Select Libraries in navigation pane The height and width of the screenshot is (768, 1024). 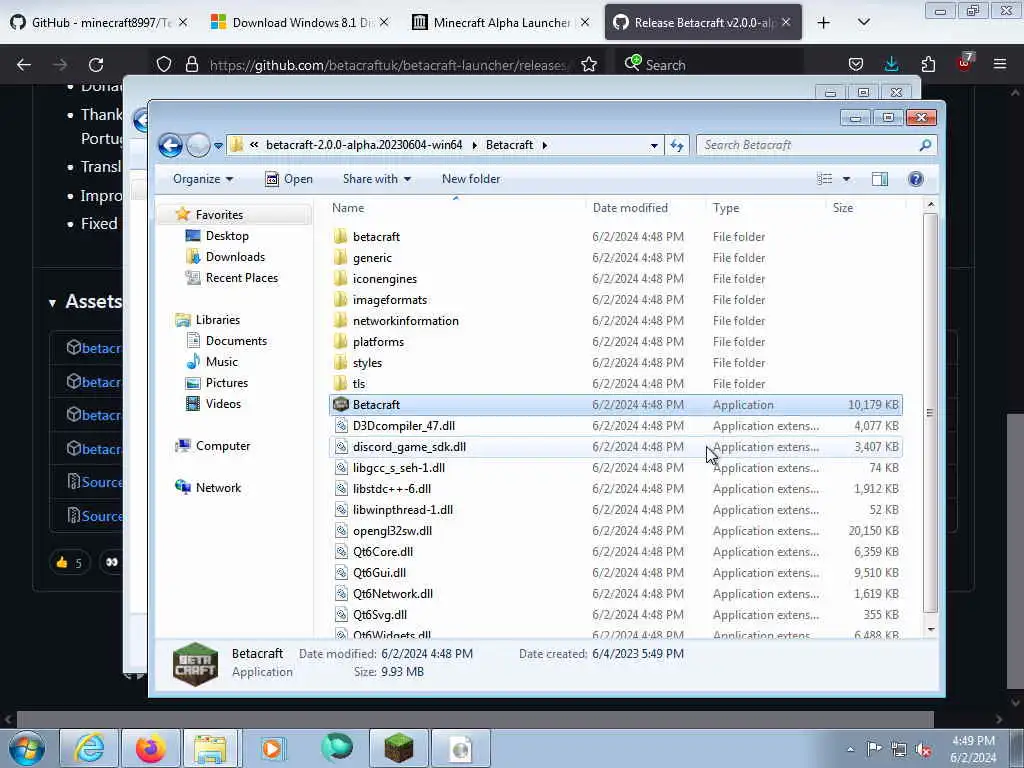[x=217, y=320]
